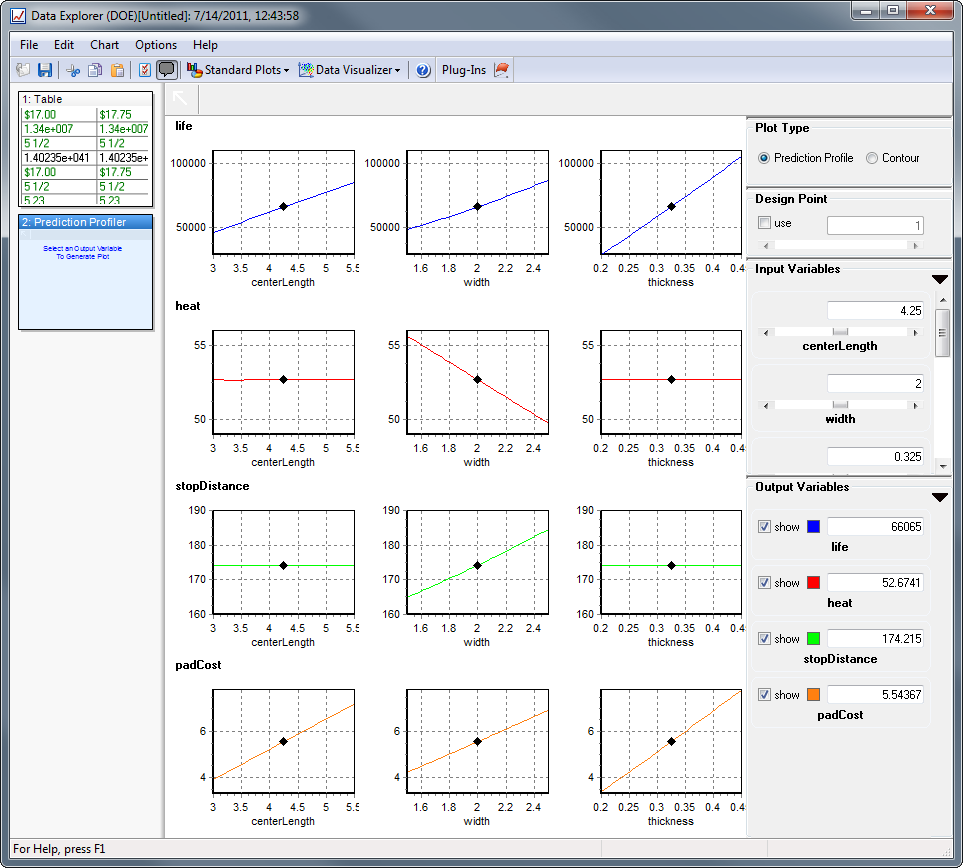Image resolution: width=963 pixels, height=868 pixels.
Task: Click the Cut scissors icon
Action: point(72,70)
